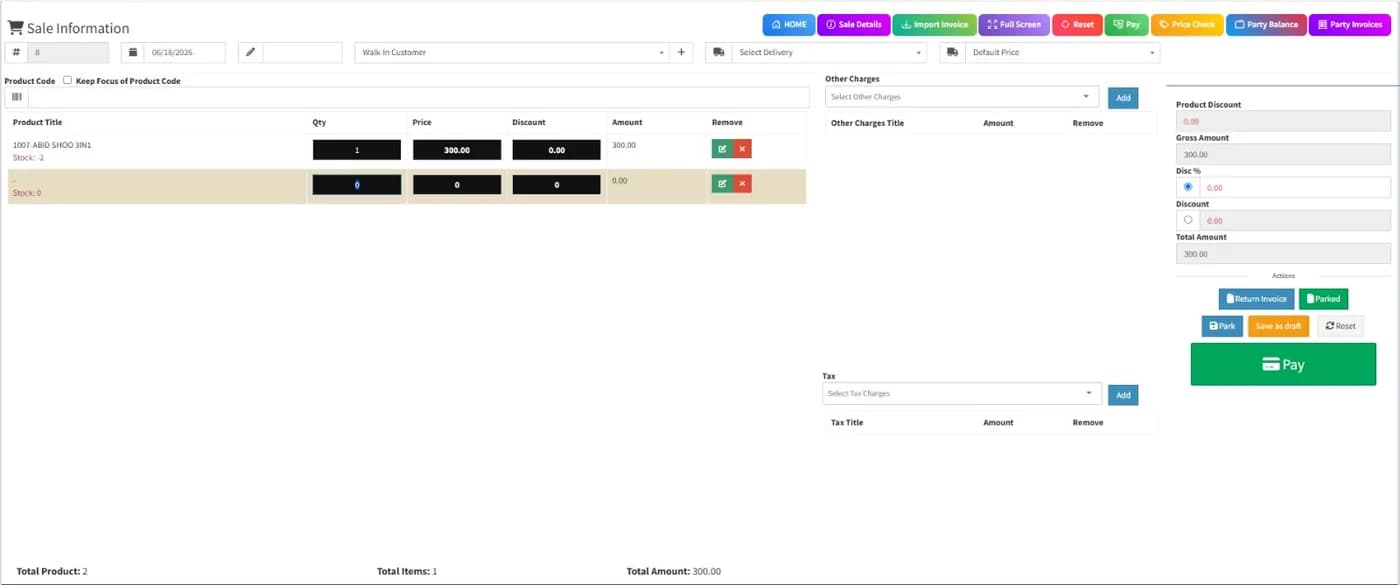Click the Tax Title column header
Image resolution: width=1400 pixels, height=585 pixels.
click(x=847, y=422)
